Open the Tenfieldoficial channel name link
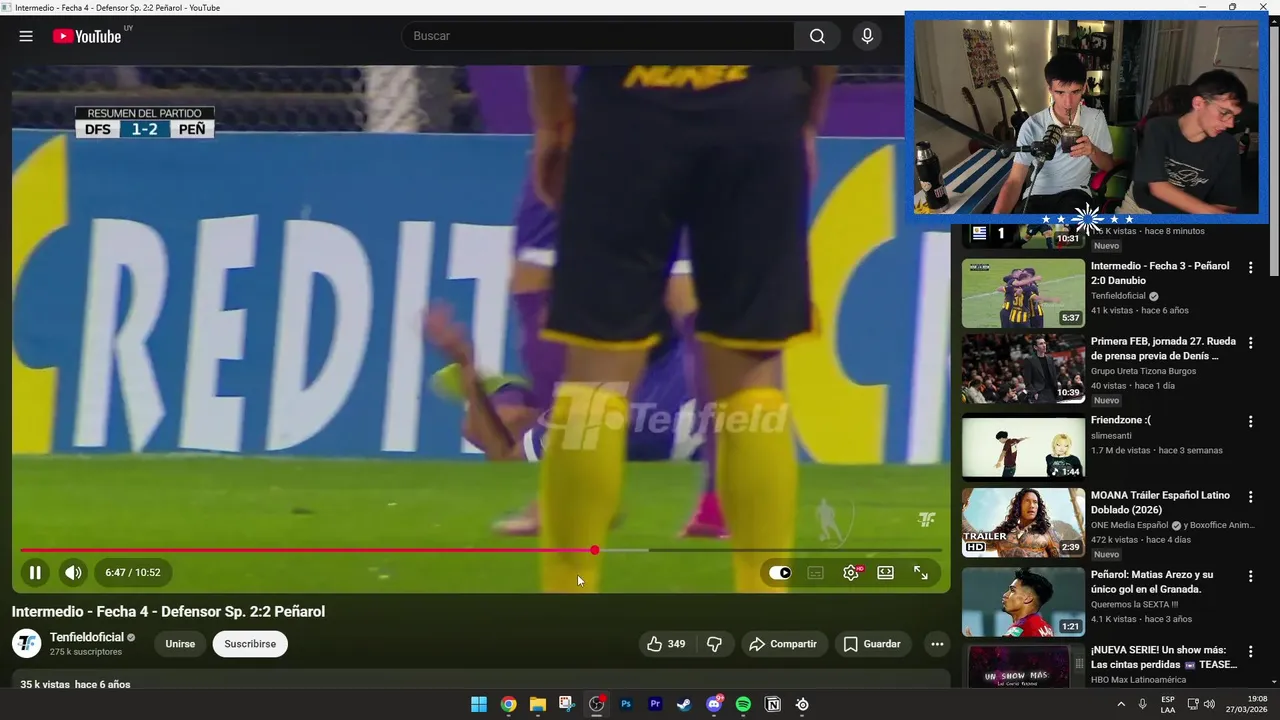Screen dimensions: 1280x720 tap(87, 637)
